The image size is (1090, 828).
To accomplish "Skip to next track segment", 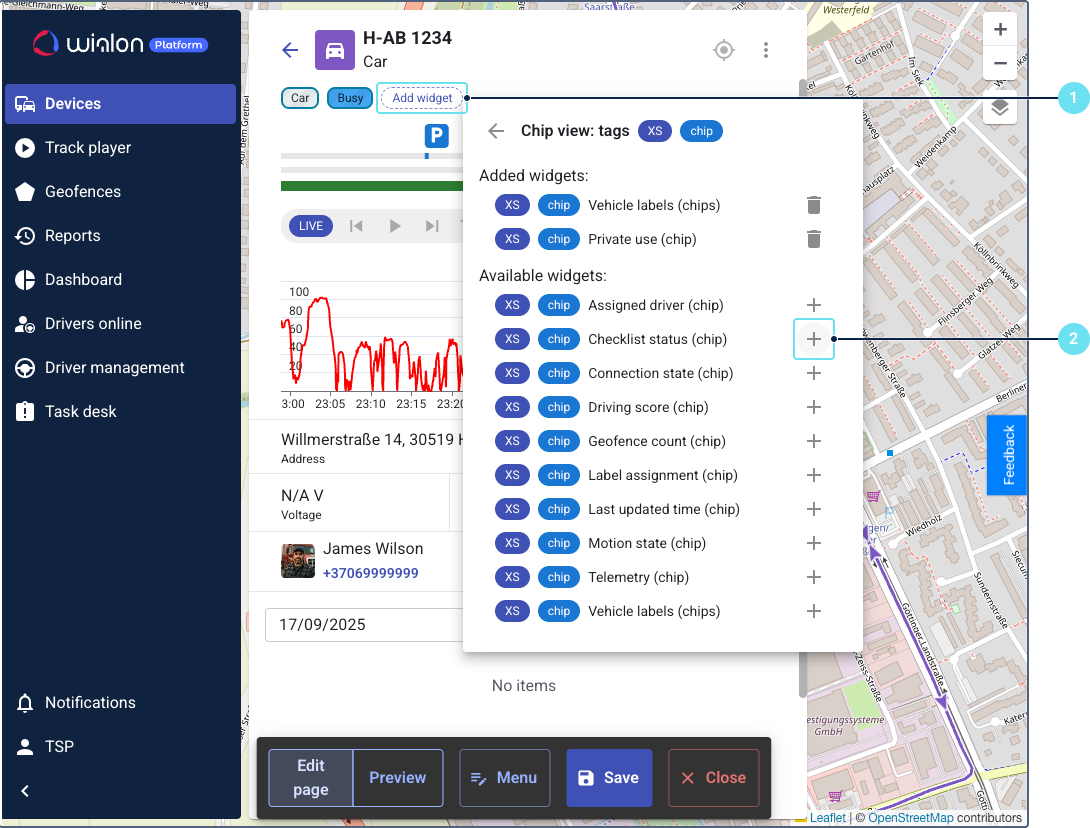I will pos(432,226).
